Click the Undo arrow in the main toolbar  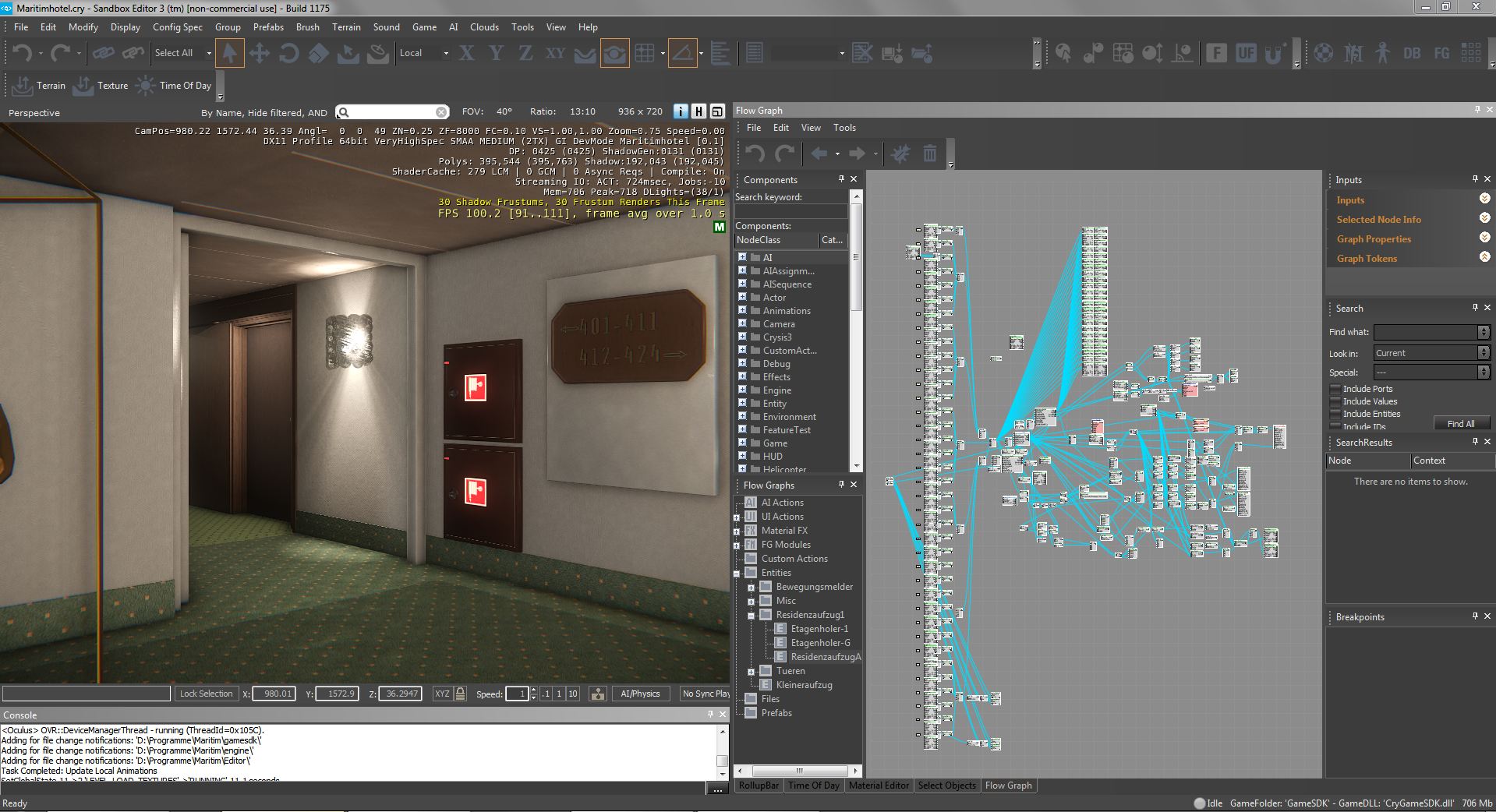click(22, 54)
